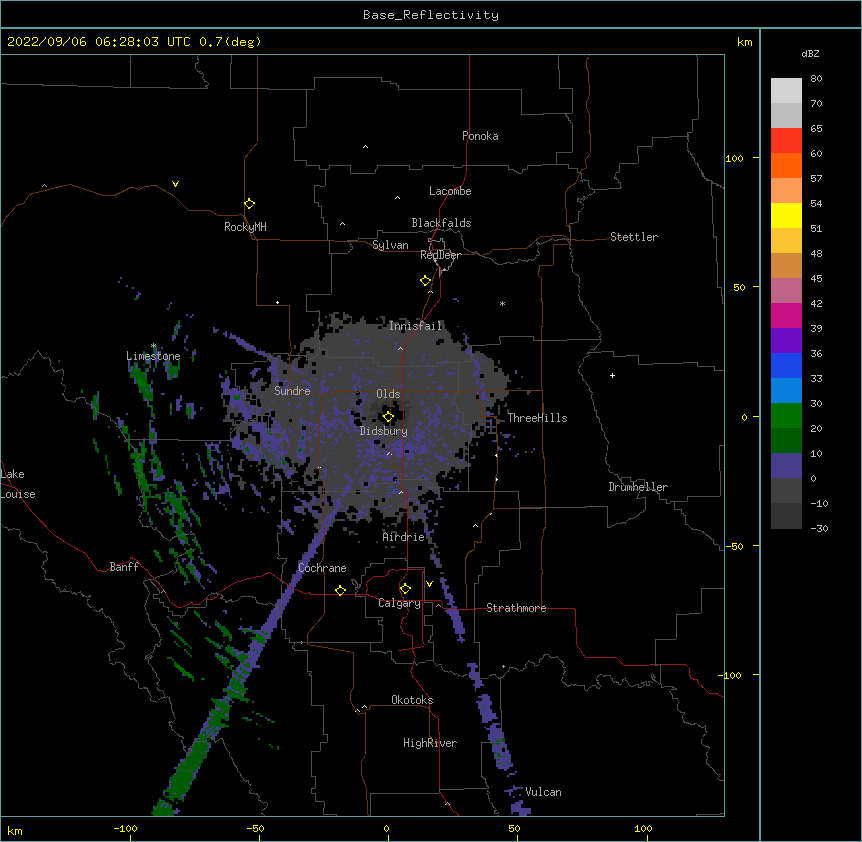Click the yellow marker near RockyMH
This screenshot has height=842, width=862.
250,204
